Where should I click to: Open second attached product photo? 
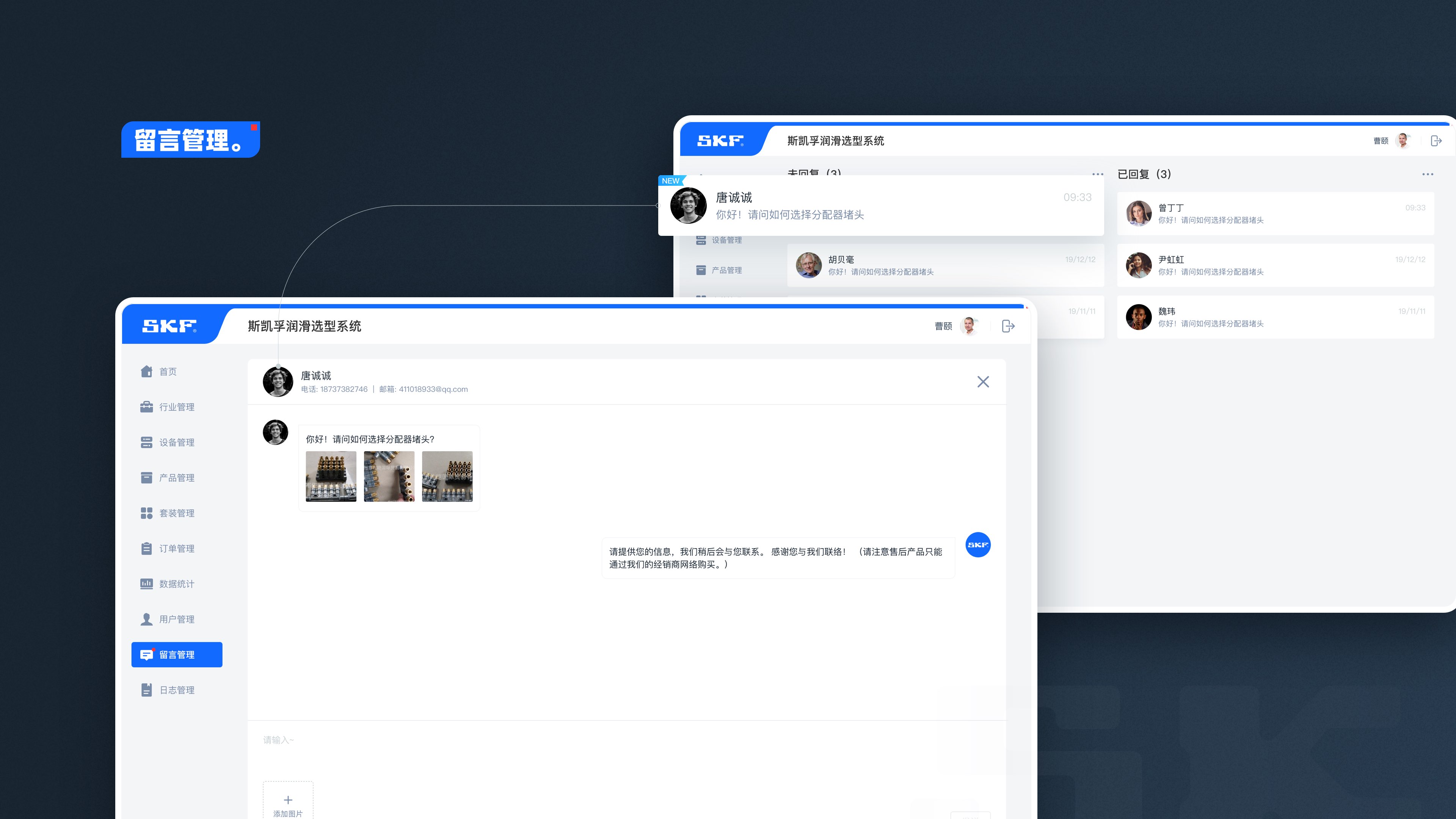pyautogui.click(x=389, y=476)
